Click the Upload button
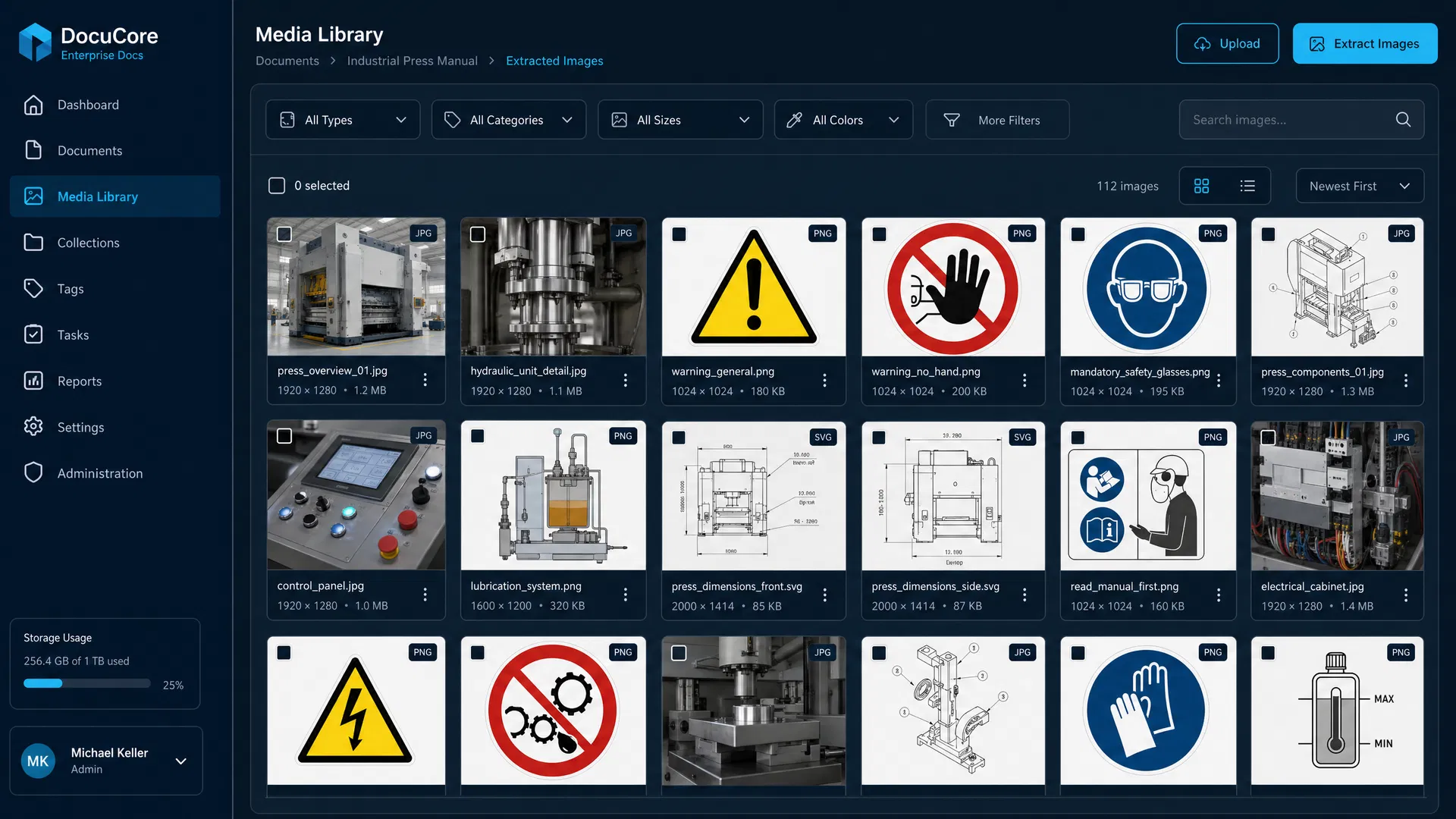Viewport: 1456px width, 819px height. pyautogui.click(x=1227, y=43)
